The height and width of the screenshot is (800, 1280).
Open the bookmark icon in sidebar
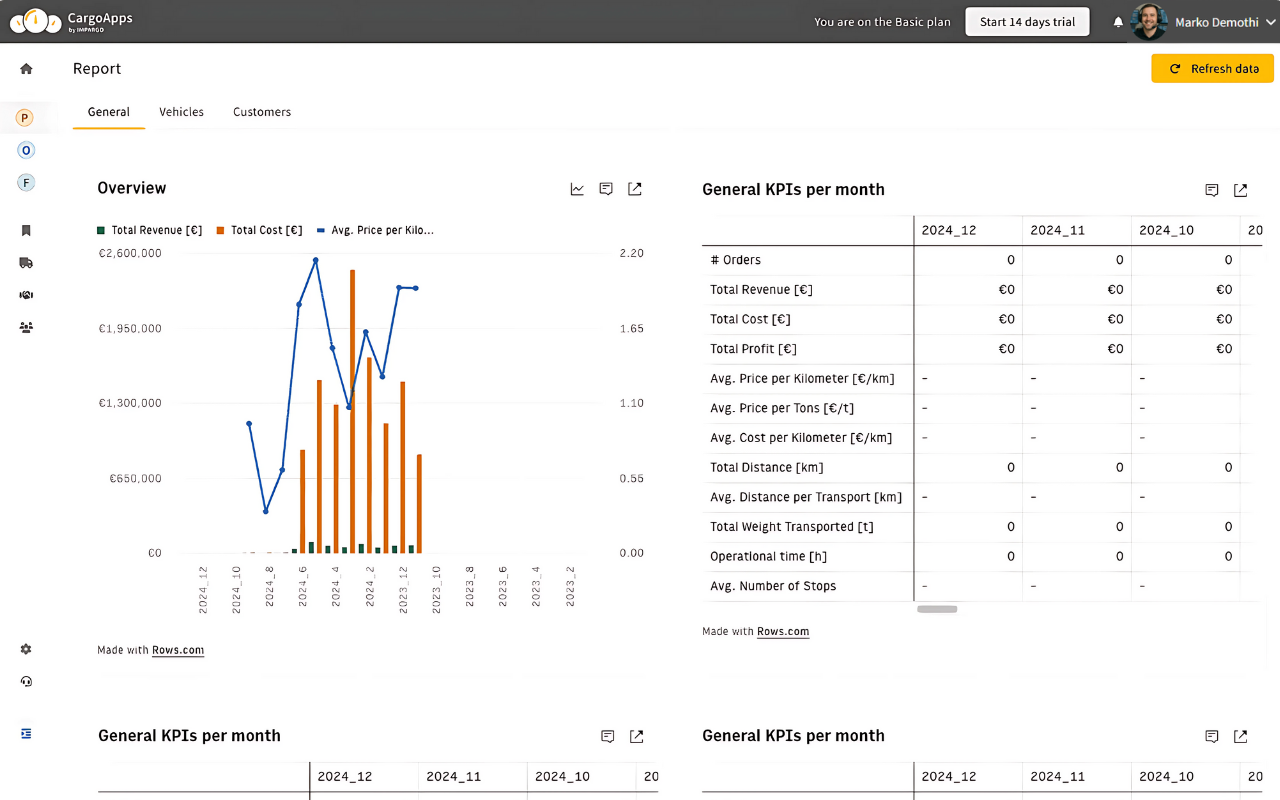coord(26,231)
